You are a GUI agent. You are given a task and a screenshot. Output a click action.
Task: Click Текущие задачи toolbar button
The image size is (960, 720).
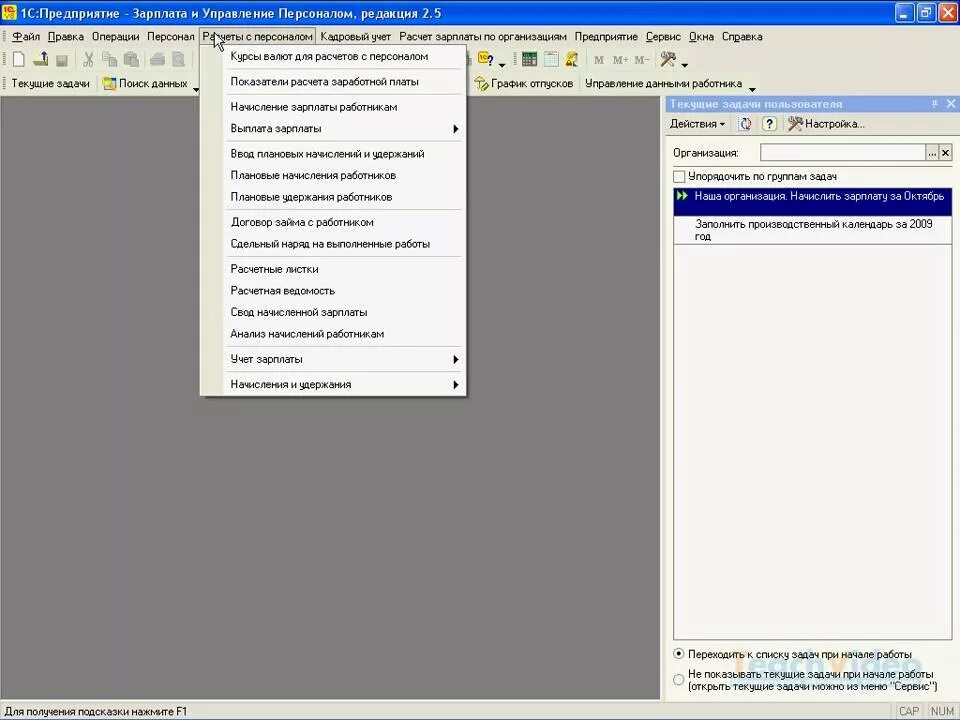tap(50, 84)
